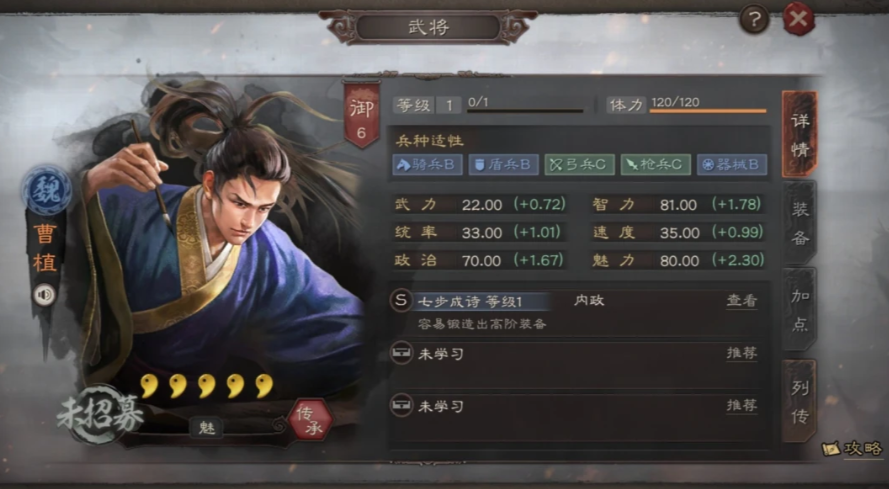
Task: Tap second empty skill slot icon
Action: coord(401,406)
